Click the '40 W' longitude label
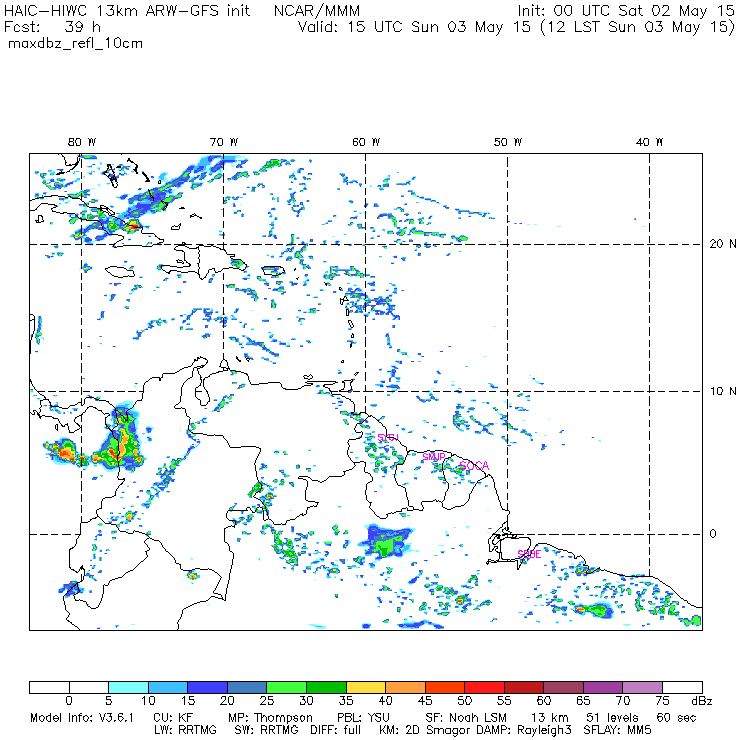The width and height of the screenshot is (740, 740). pyautogui.click(x=649, y=142)
